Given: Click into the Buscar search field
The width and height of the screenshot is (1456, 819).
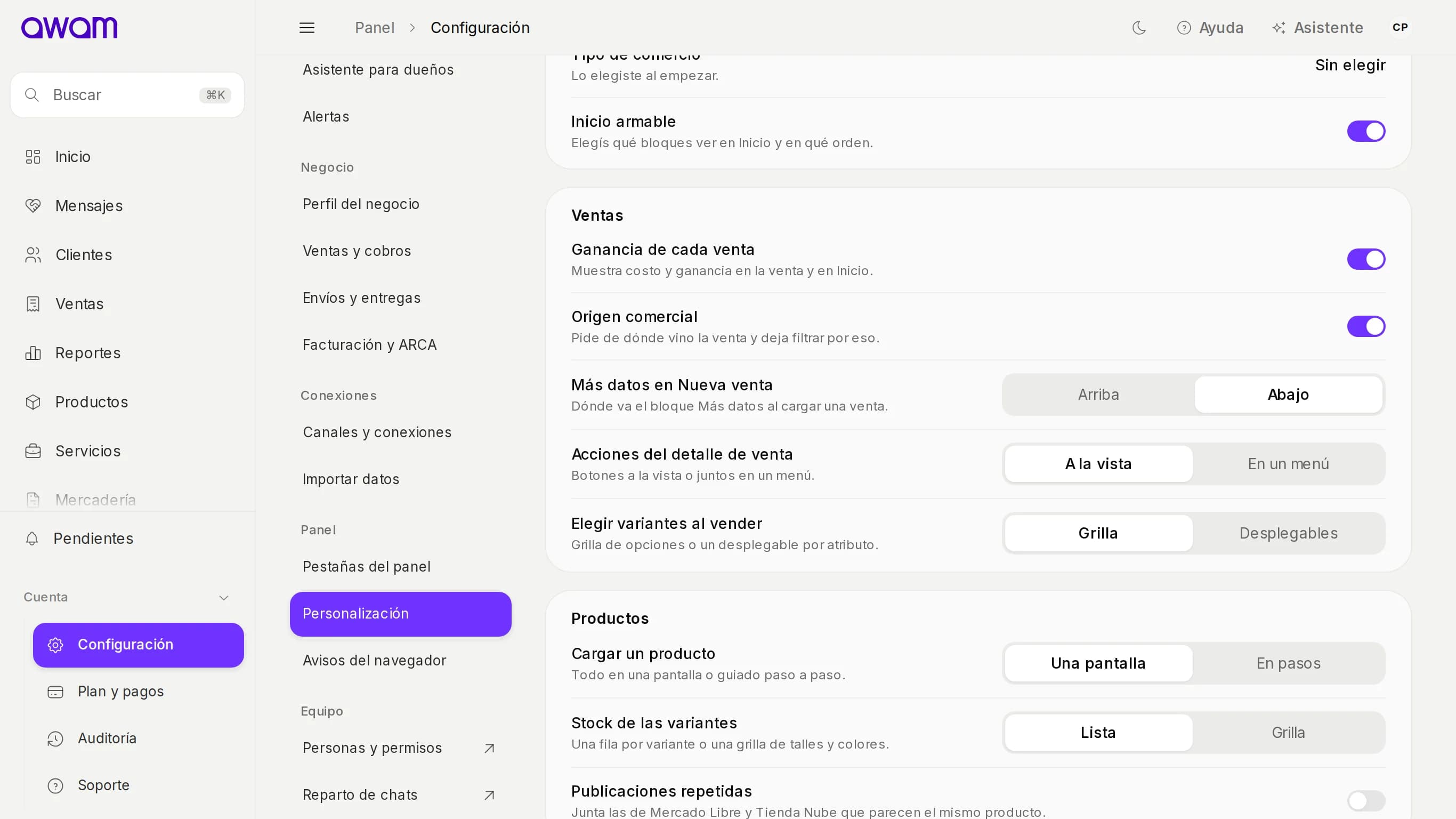Looking at the screenshot, I should 127,95.
